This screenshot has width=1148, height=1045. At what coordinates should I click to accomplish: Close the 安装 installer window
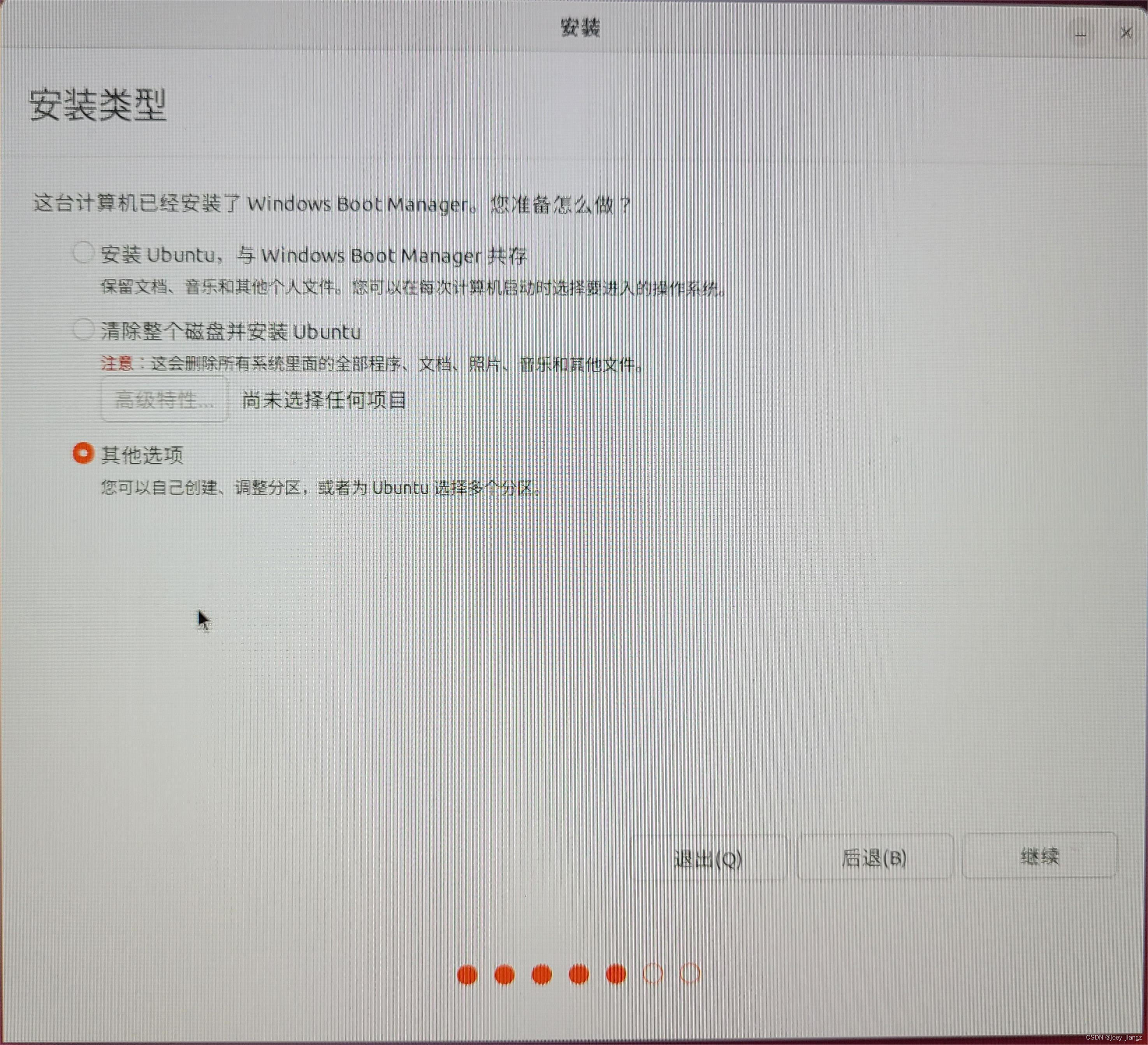click(1126, 33)
